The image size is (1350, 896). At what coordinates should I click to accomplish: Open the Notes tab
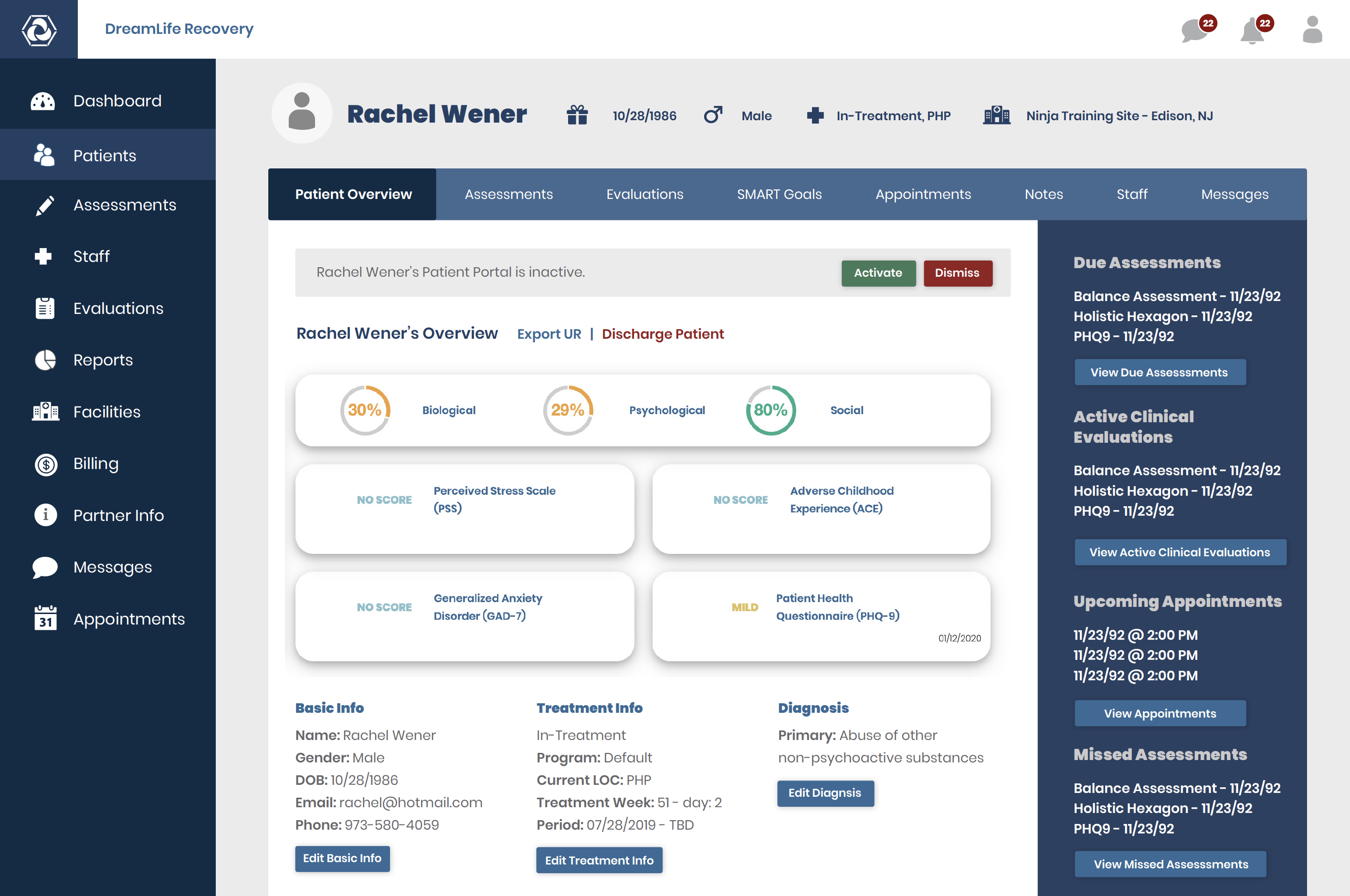(x=1044, y=194)
